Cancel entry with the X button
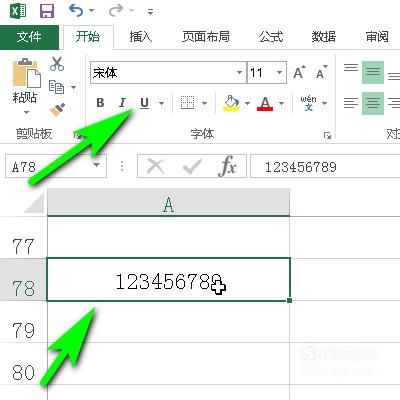This screenshot has width=400, height=400. (x=156, y=166)
